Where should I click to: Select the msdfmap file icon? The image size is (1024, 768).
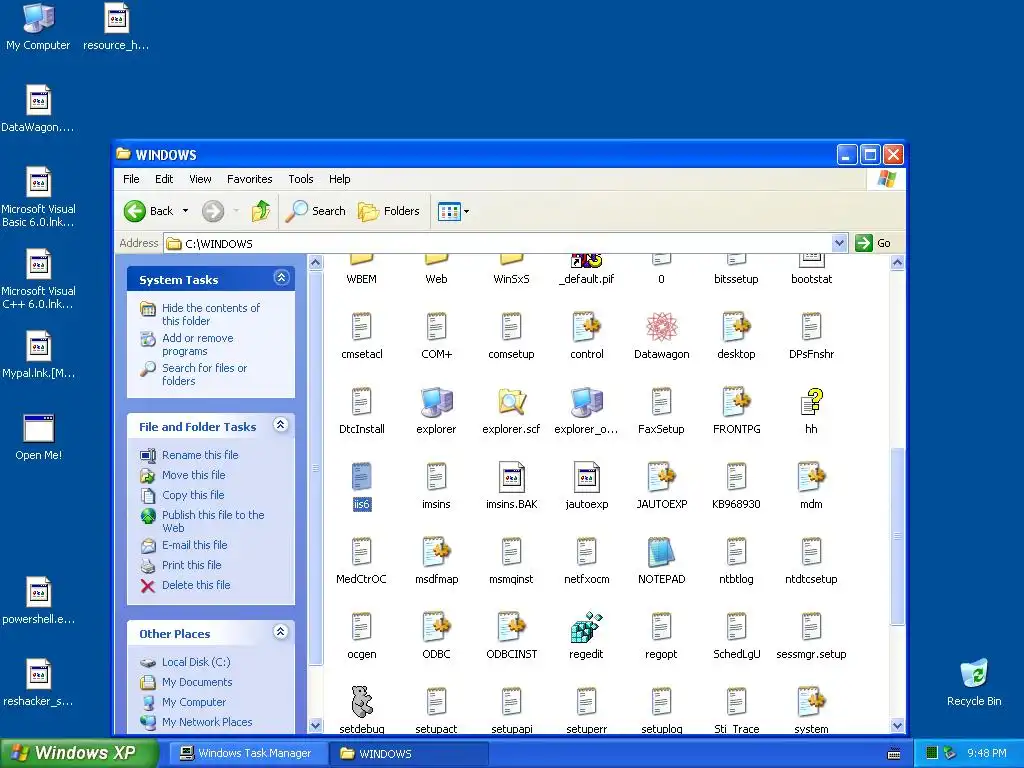436,552
